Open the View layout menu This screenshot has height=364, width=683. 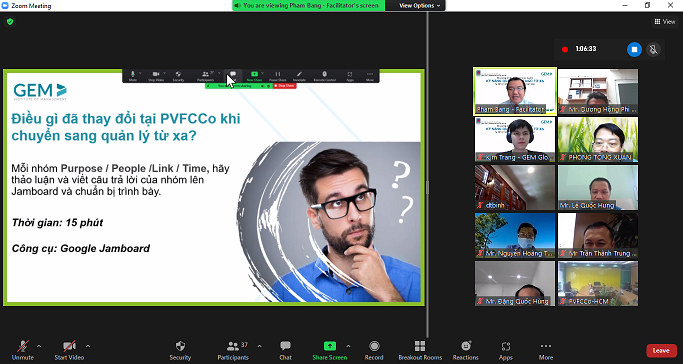pos(665,21)
